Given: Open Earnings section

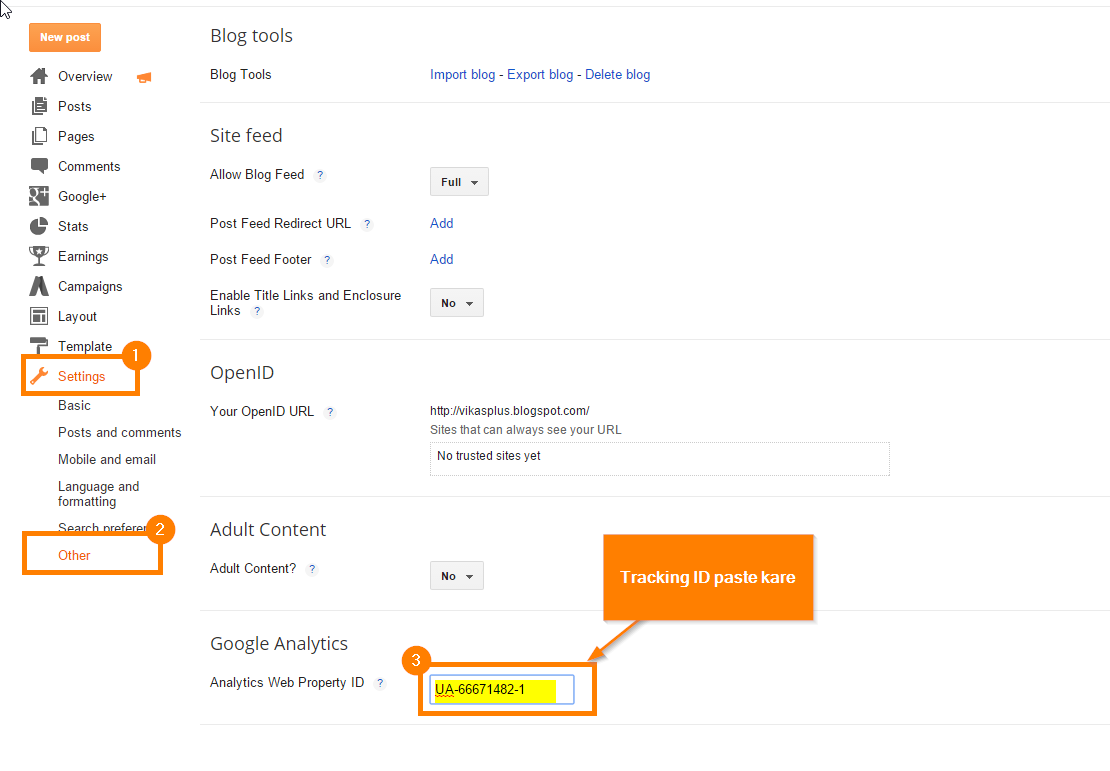Looking at the screenshot, I should 83,256.
